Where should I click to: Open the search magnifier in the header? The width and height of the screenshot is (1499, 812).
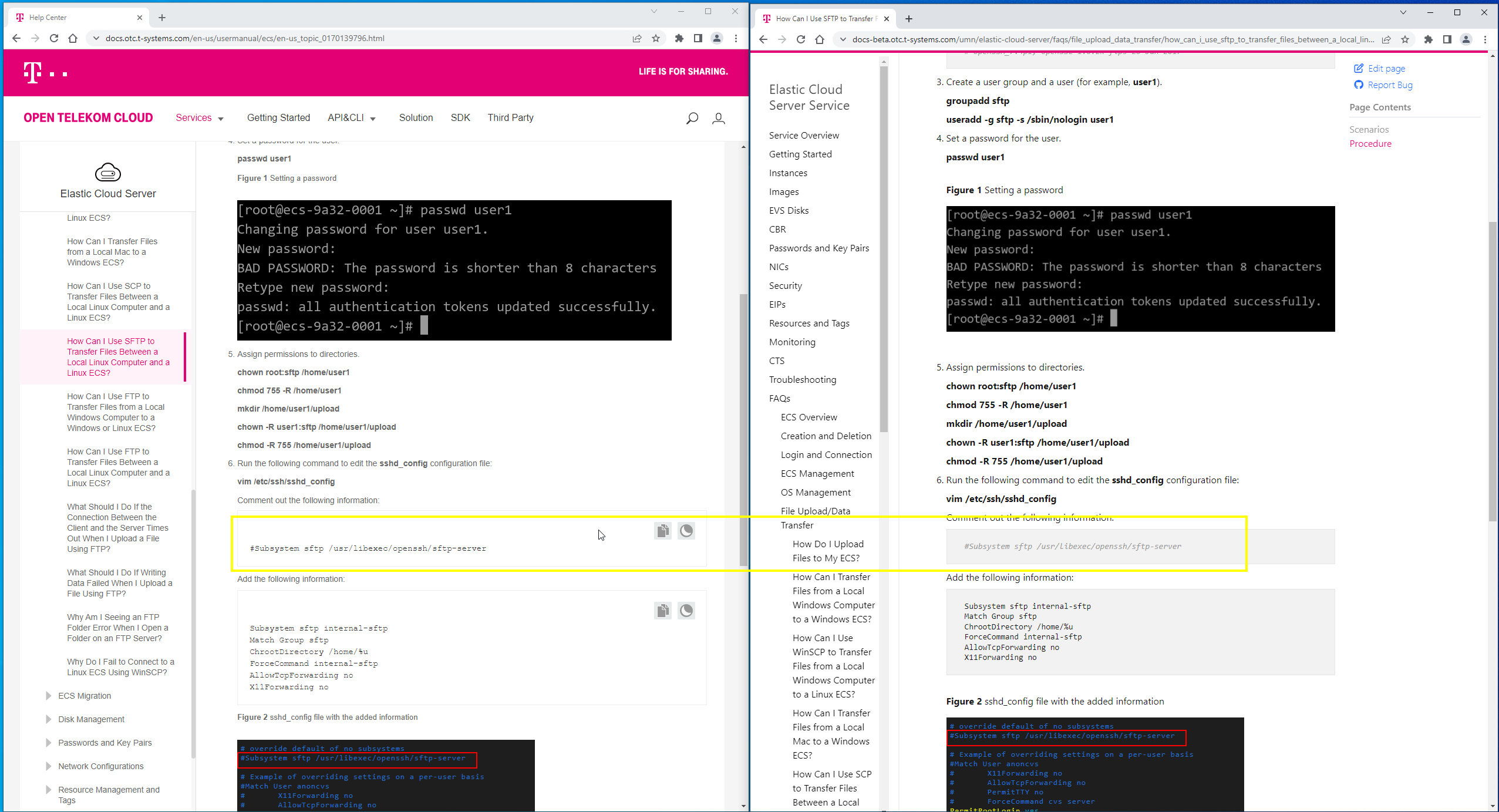[692, 118]
